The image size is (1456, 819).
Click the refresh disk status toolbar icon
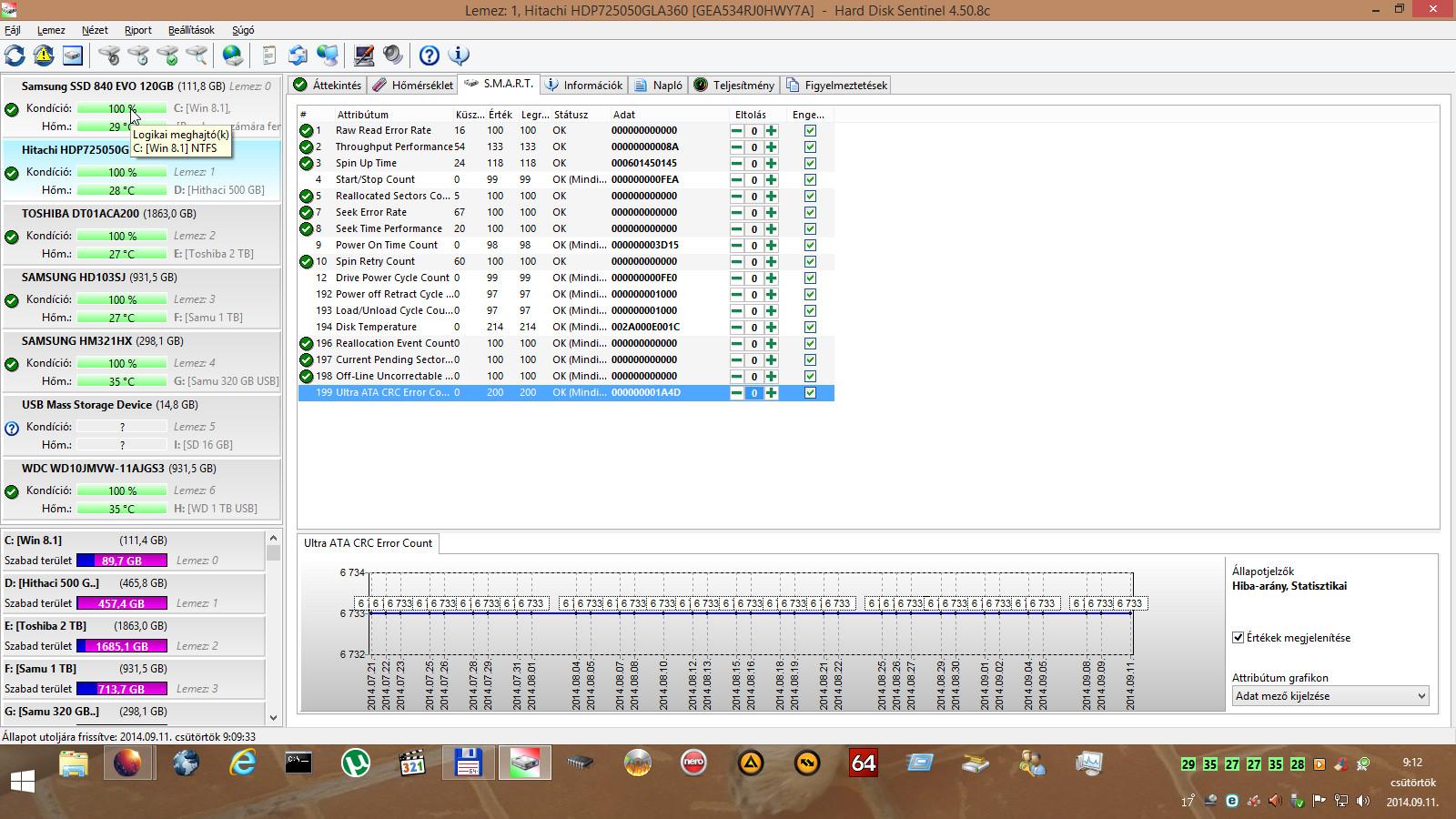15,56
